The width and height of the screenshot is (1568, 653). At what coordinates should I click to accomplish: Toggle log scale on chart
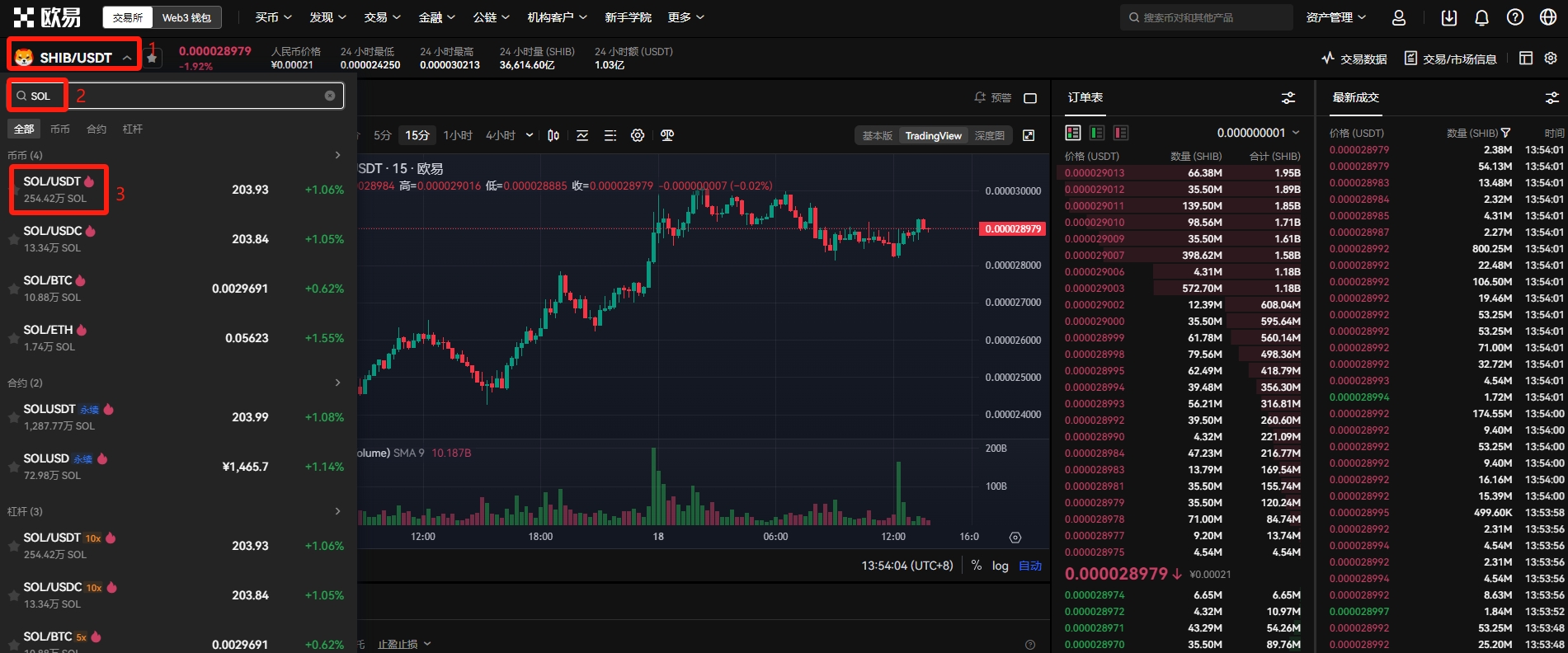click(1001, 566)
